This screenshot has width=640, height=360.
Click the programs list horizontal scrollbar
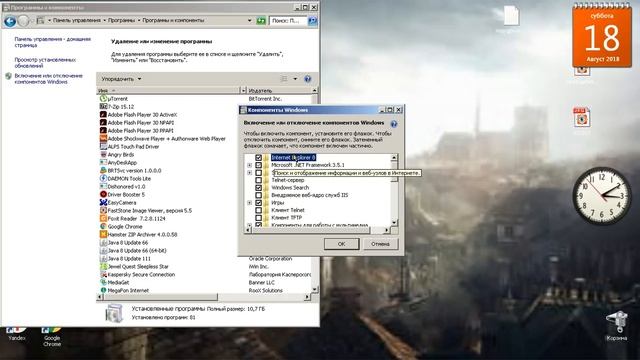click(204, 297)
